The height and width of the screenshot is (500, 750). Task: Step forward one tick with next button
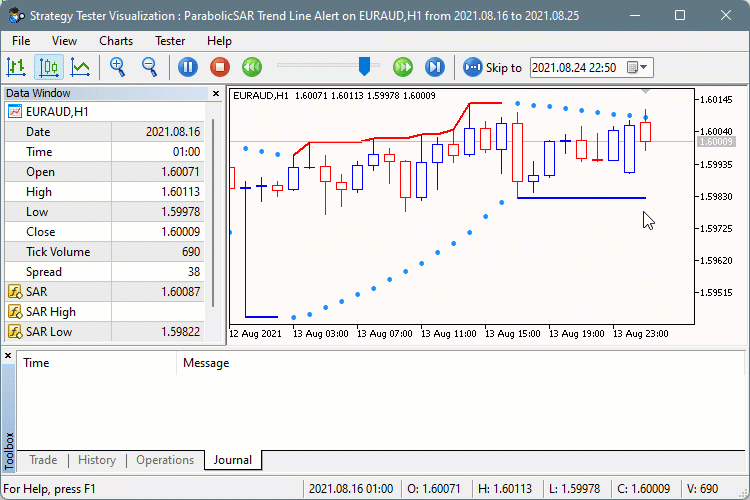point(435,67)
